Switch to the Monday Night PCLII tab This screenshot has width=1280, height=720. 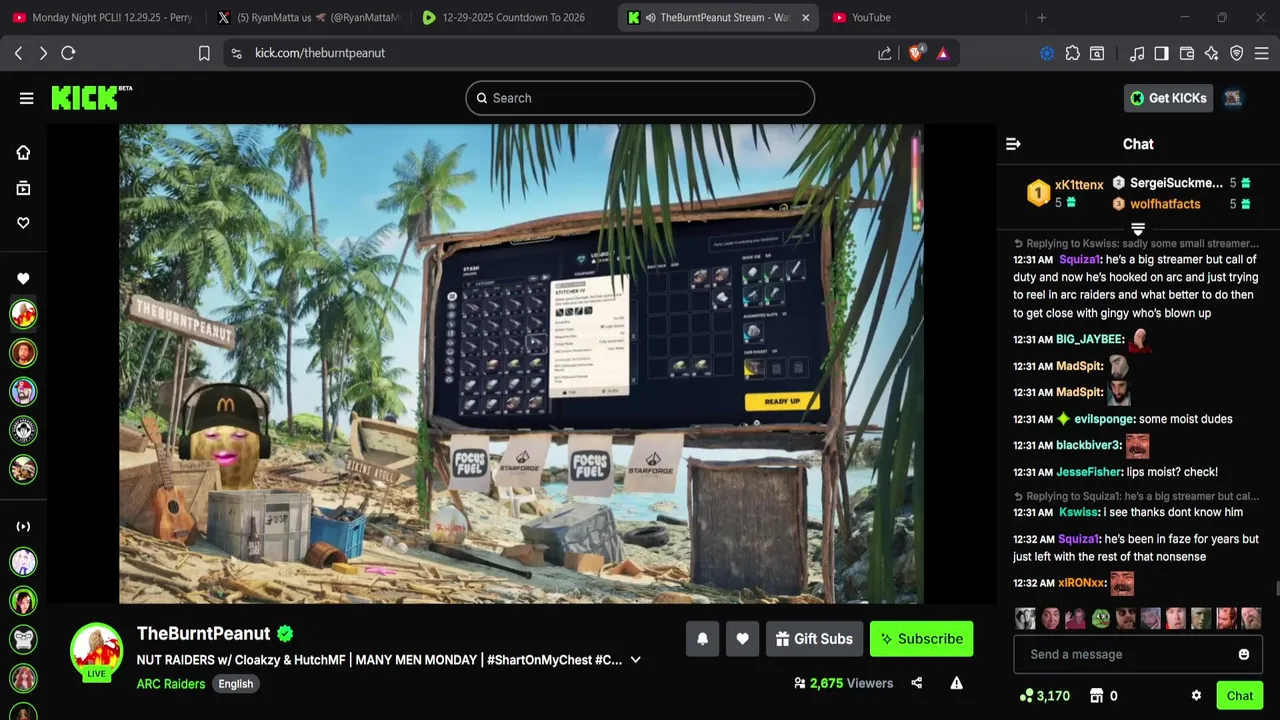tap(105, 17)
